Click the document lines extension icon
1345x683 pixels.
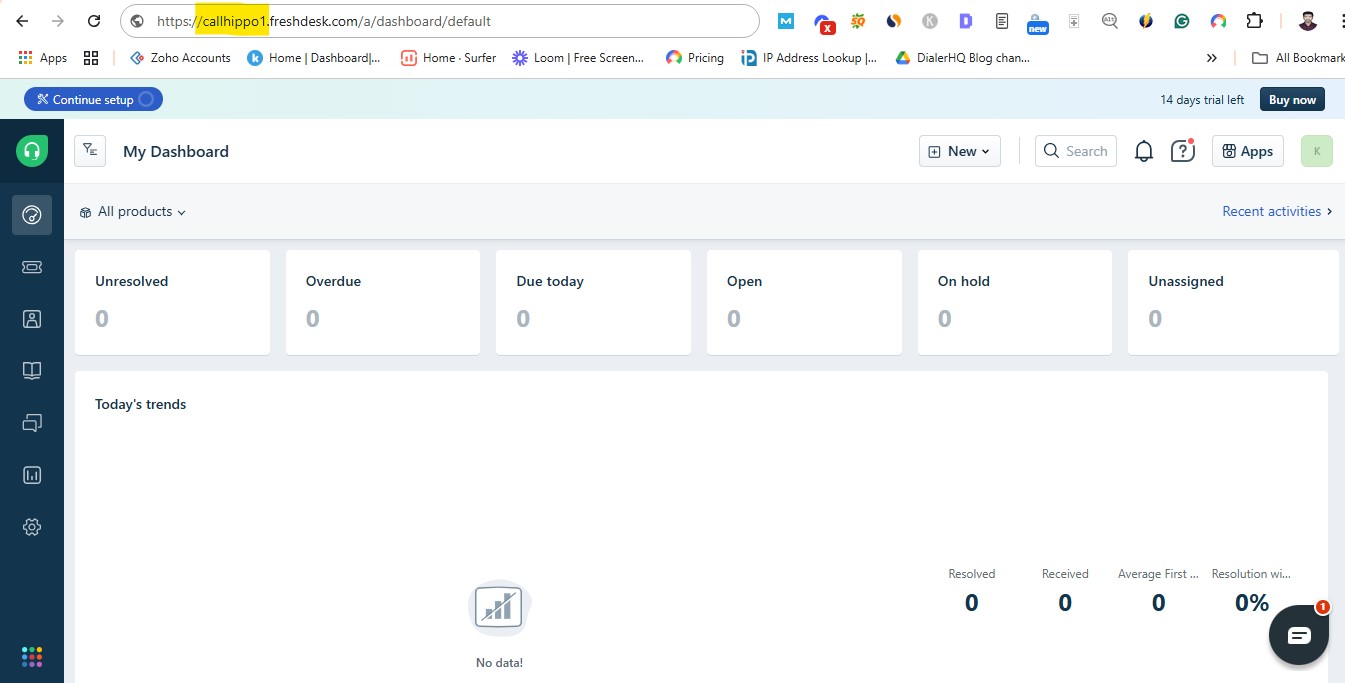point(1002,21)
